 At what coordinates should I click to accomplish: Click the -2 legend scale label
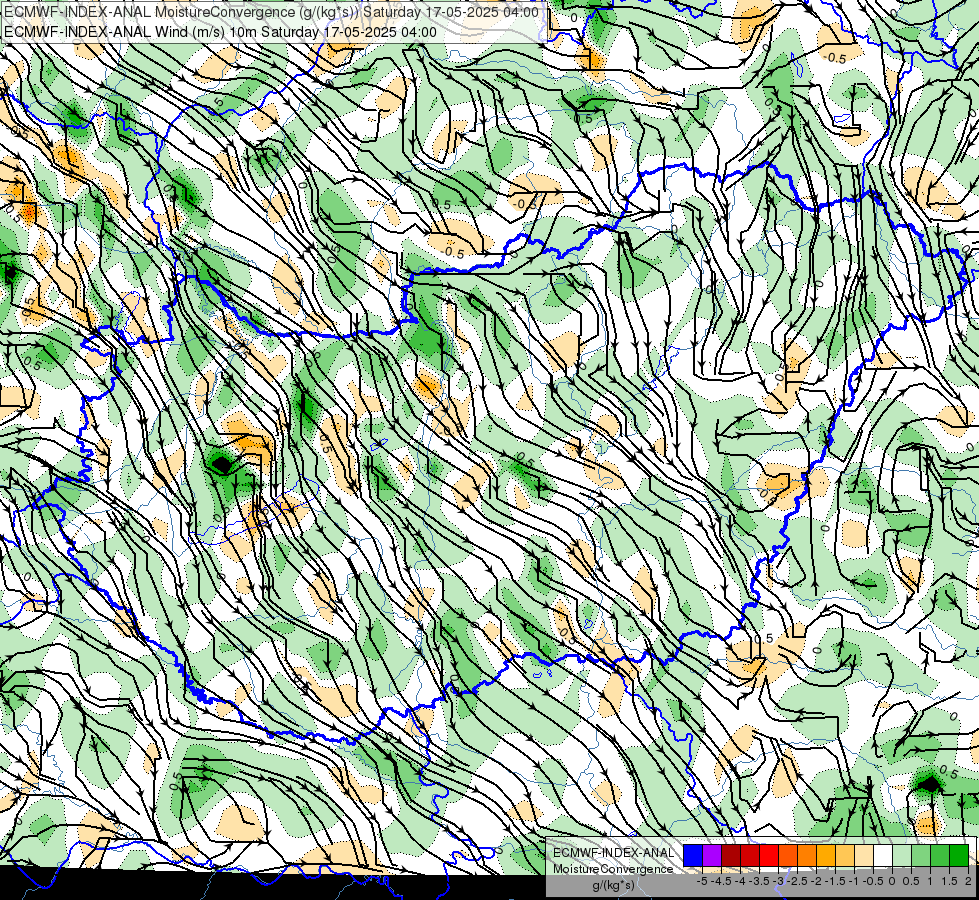click(817, 881)
